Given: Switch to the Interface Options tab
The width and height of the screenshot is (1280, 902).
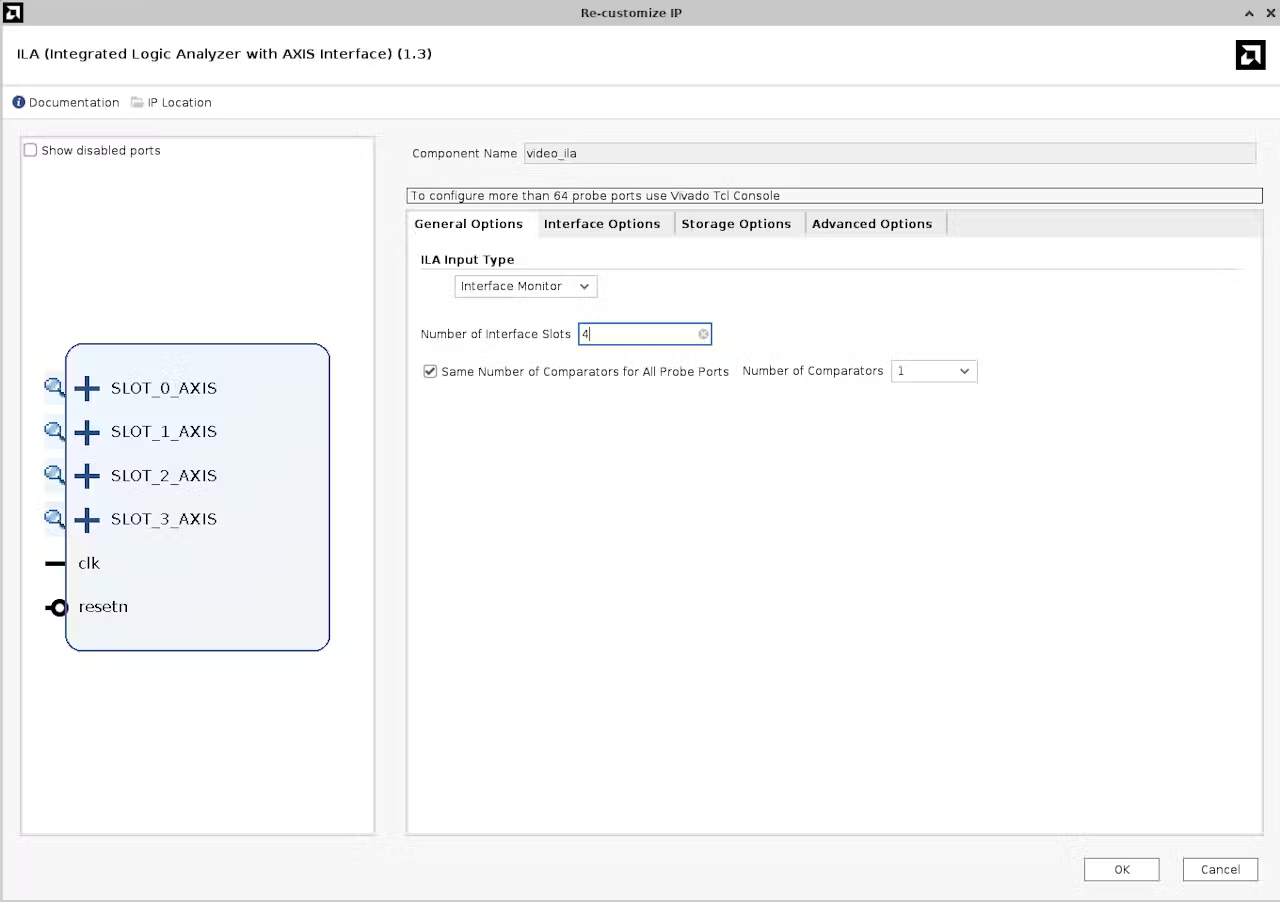Looking at the screenshot, I should (602, 224).
